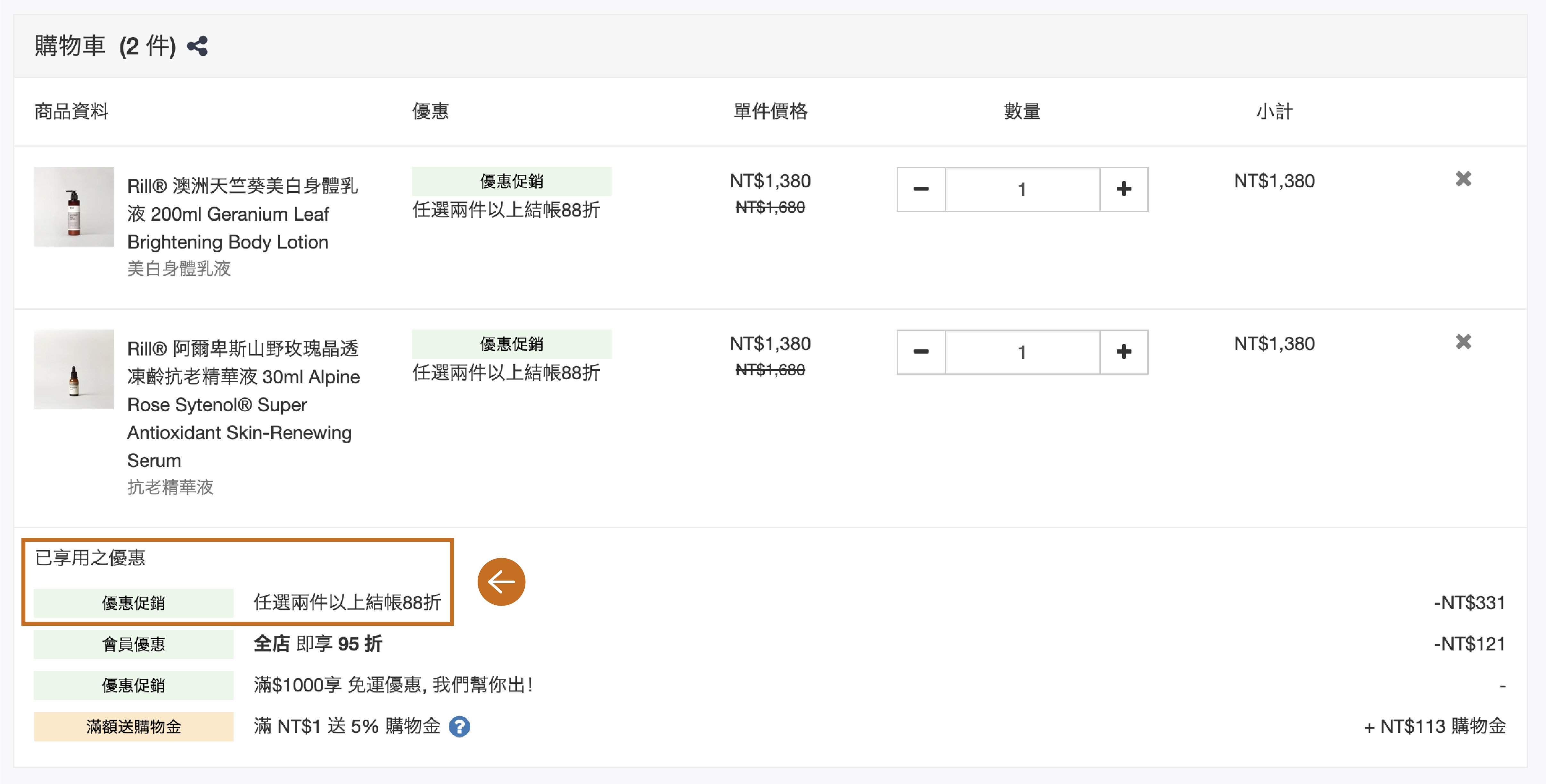This screenshot has width=1546, height=784.
Task: Click the serum product thumbnail
Action: tap(74, 369)
